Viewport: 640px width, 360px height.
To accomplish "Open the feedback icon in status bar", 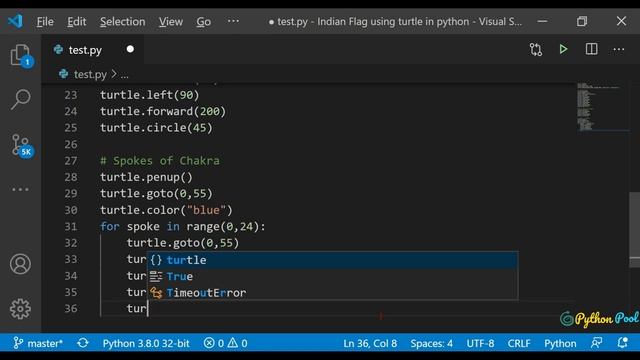I will (x=596, y=343).
